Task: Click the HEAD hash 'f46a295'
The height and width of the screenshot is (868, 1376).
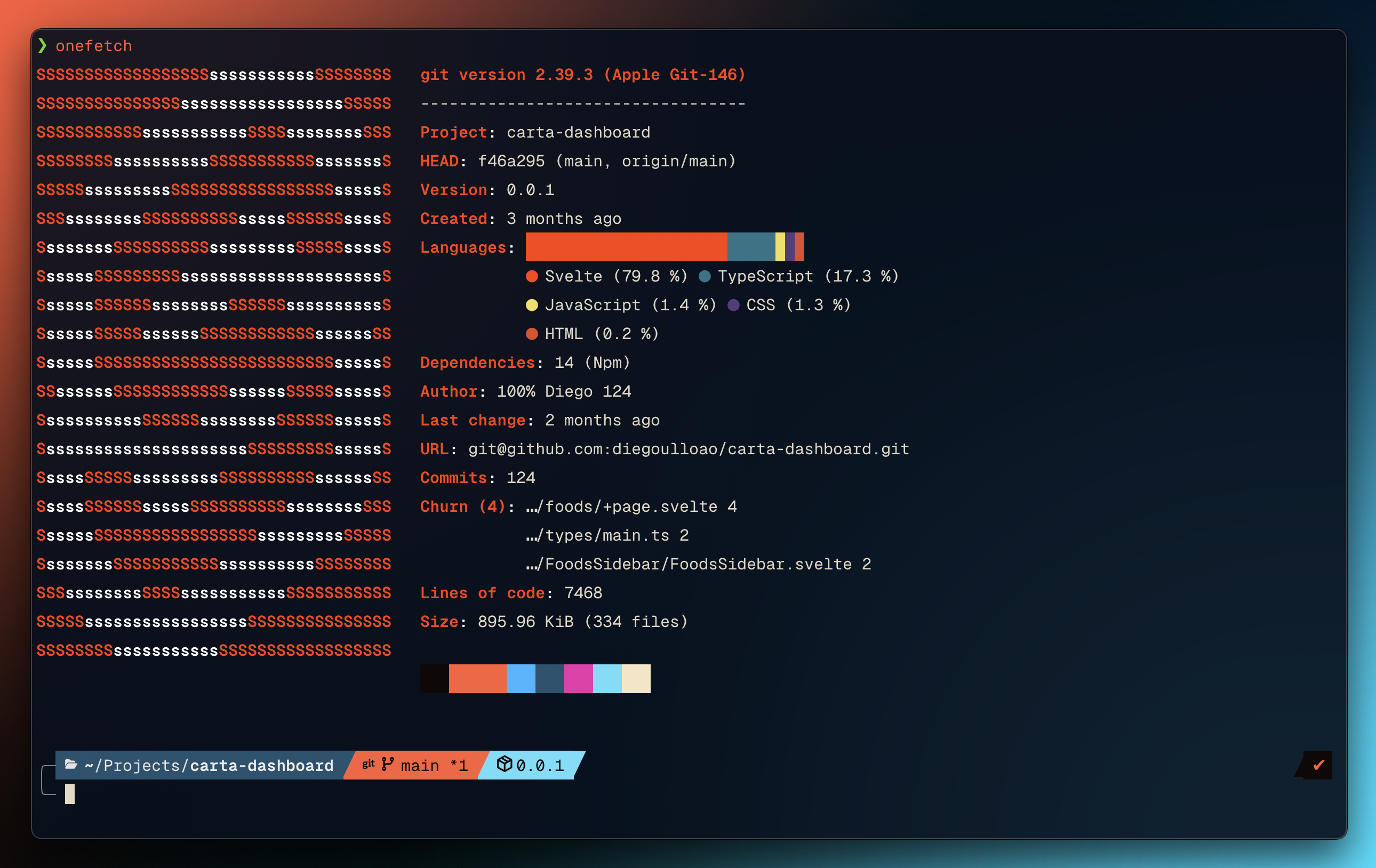Action: pyautogui.click(x=511, y=161)
